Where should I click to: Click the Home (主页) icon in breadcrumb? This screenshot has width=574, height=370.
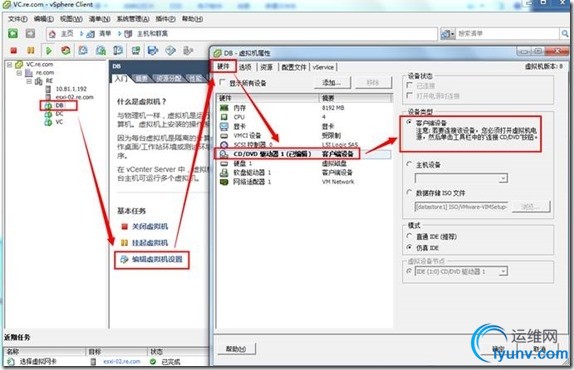pyautogui.click(x=52, y=34)
